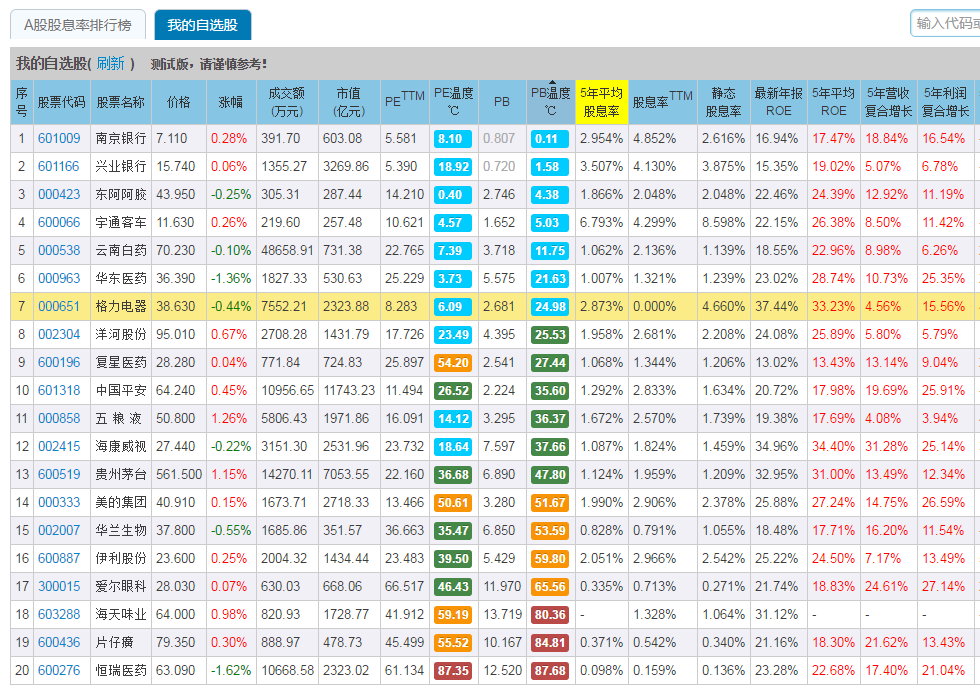Click the sorted PB温度 column header

click(x=551, y=102)
